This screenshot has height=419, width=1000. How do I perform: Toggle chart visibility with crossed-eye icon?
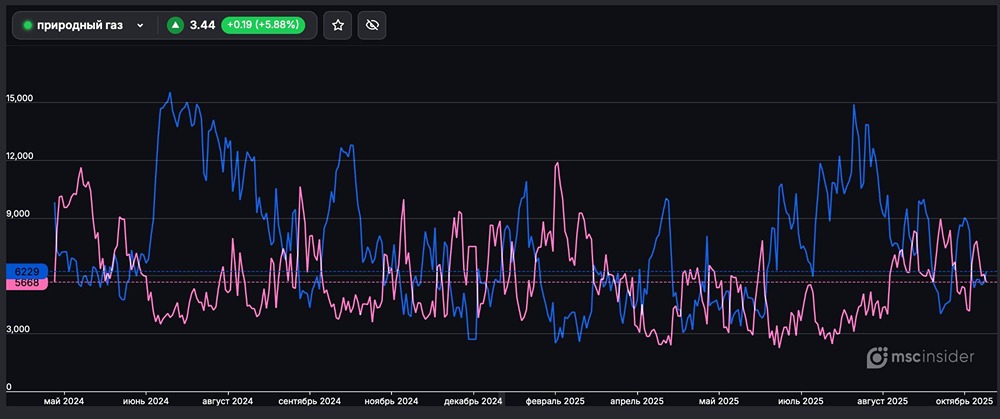click(x=371, y=25)
